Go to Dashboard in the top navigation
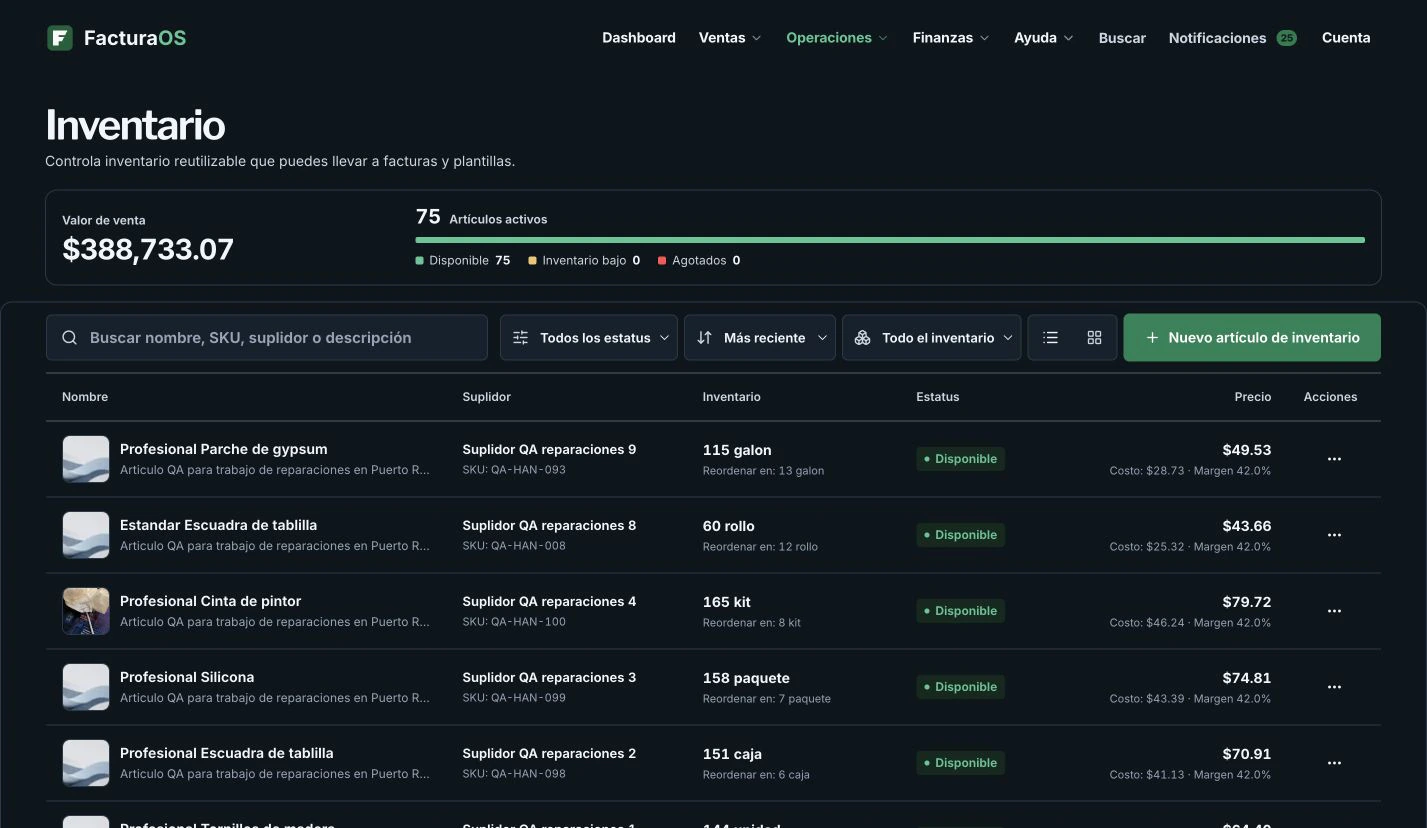Viewport: 1427px width, 828px height. coord(639,38)
